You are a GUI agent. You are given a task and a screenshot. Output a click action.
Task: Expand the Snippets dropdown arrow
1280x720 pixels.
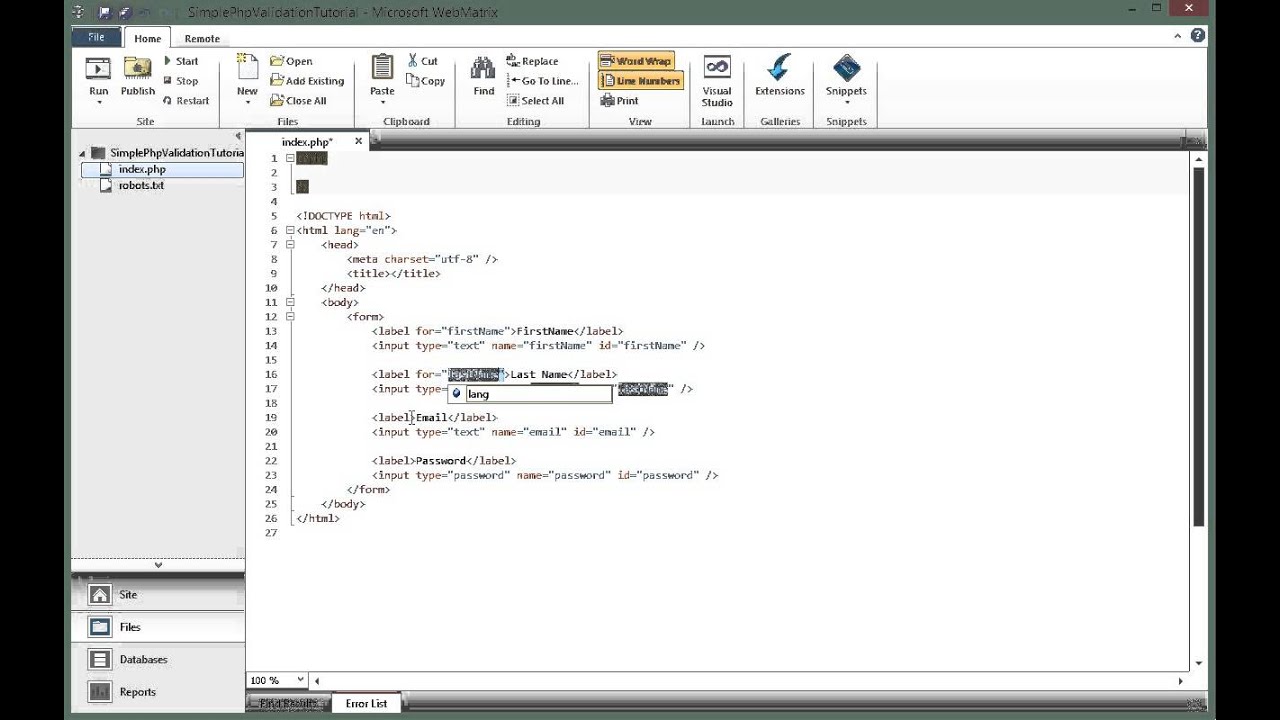pos(846,102)
